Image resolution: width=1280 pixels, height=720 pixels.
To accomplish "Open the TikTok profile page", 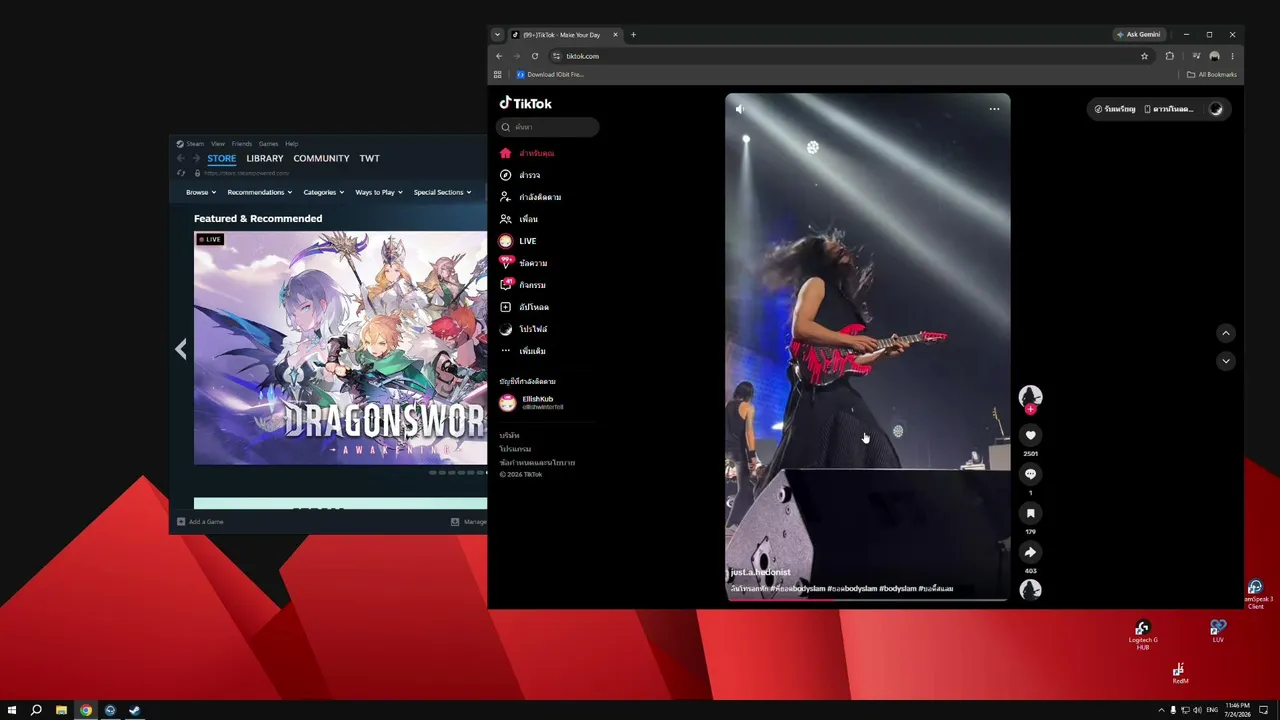I will click(x=524, y=329).
